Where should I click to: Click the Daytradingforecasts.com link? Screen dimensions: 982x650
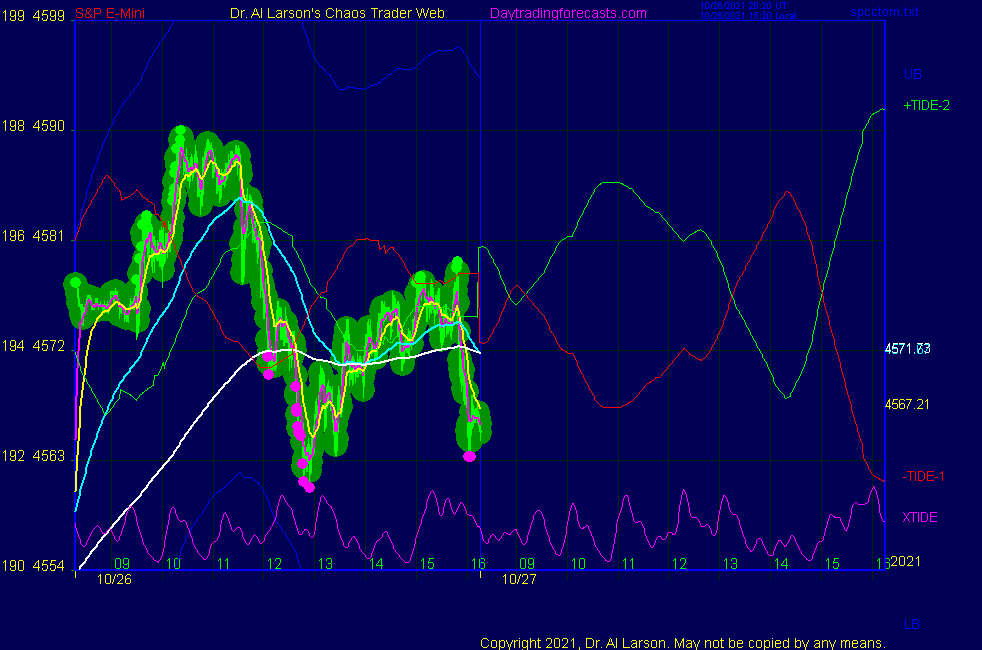tap(567, 13)
